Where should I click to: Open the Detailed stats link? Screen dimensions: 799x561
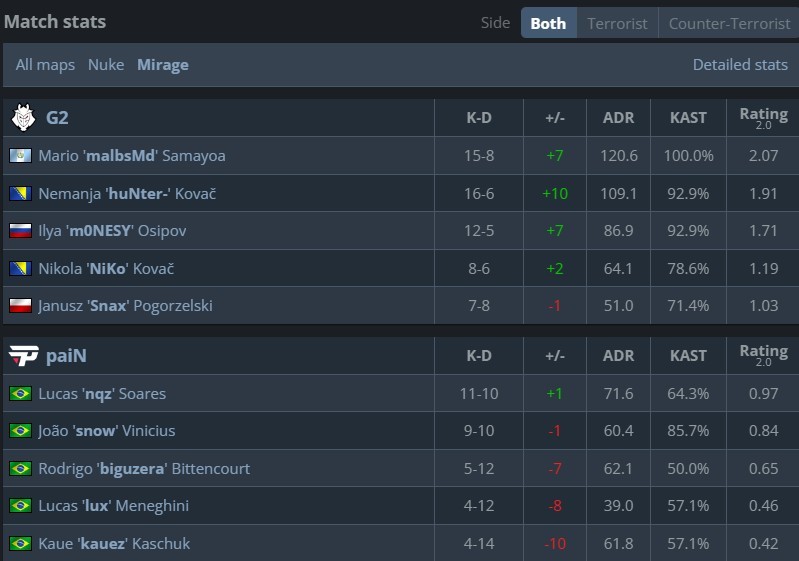point(740,65)
